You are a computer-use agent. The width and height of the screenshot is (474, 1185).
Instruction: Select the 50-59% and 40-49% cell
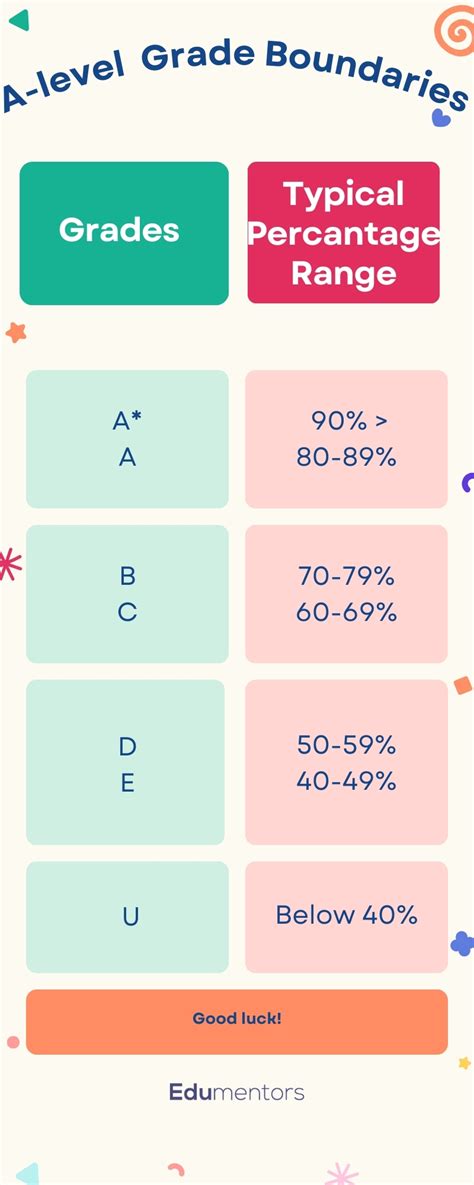(346, 762)
